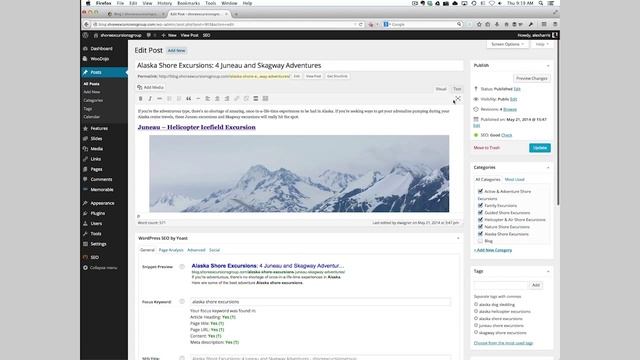Open comments from the admin bar icon
Image resolution: width=640 pixels, height=360 pixels.
[x=149, y=35]
